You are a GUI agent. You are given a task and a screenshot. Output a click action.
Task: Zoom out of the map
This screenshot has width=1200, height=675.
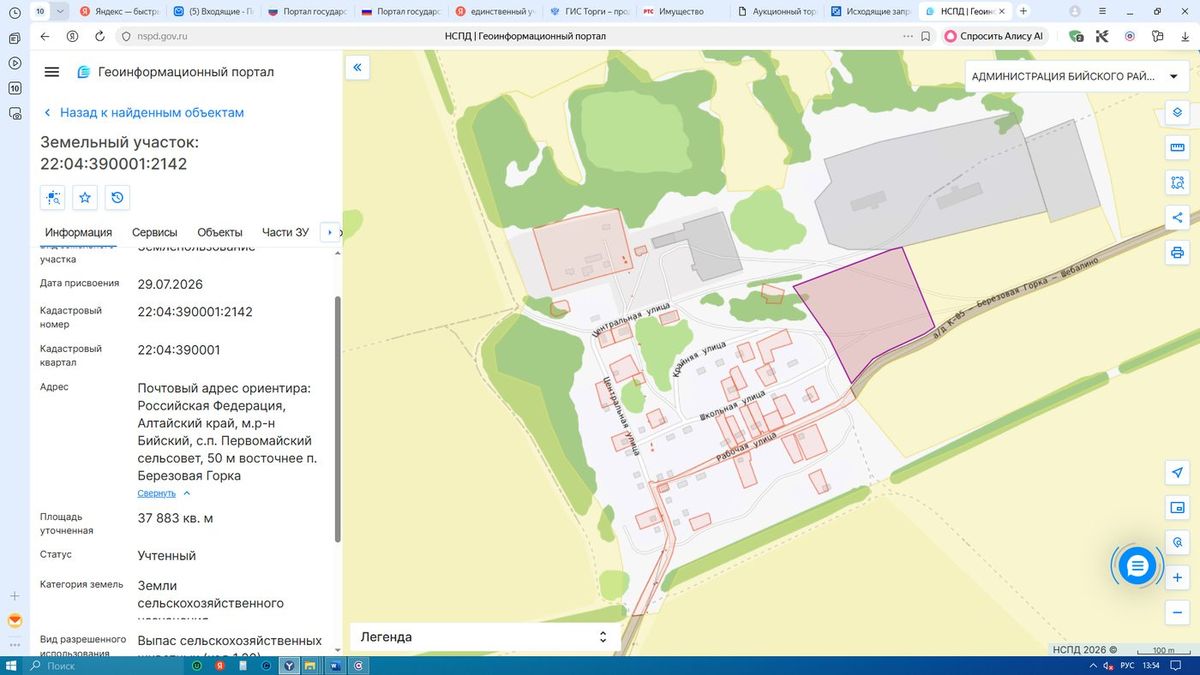[x=1177, y=612]
